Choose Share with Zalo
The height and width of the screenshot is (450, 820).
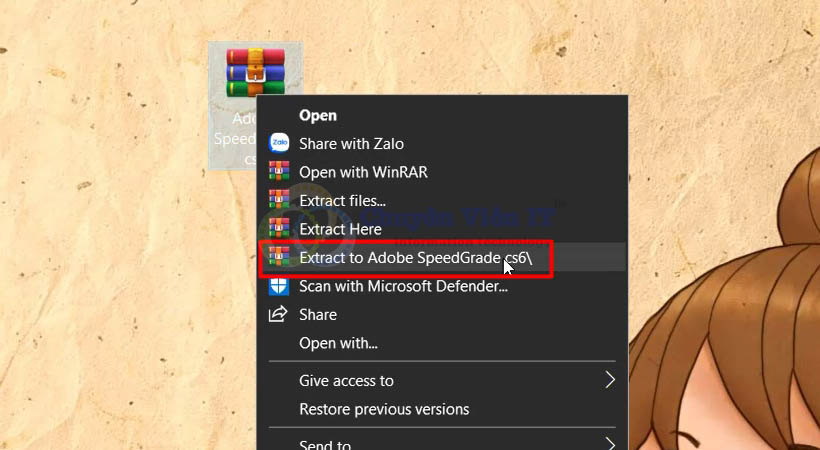[351, 144]
